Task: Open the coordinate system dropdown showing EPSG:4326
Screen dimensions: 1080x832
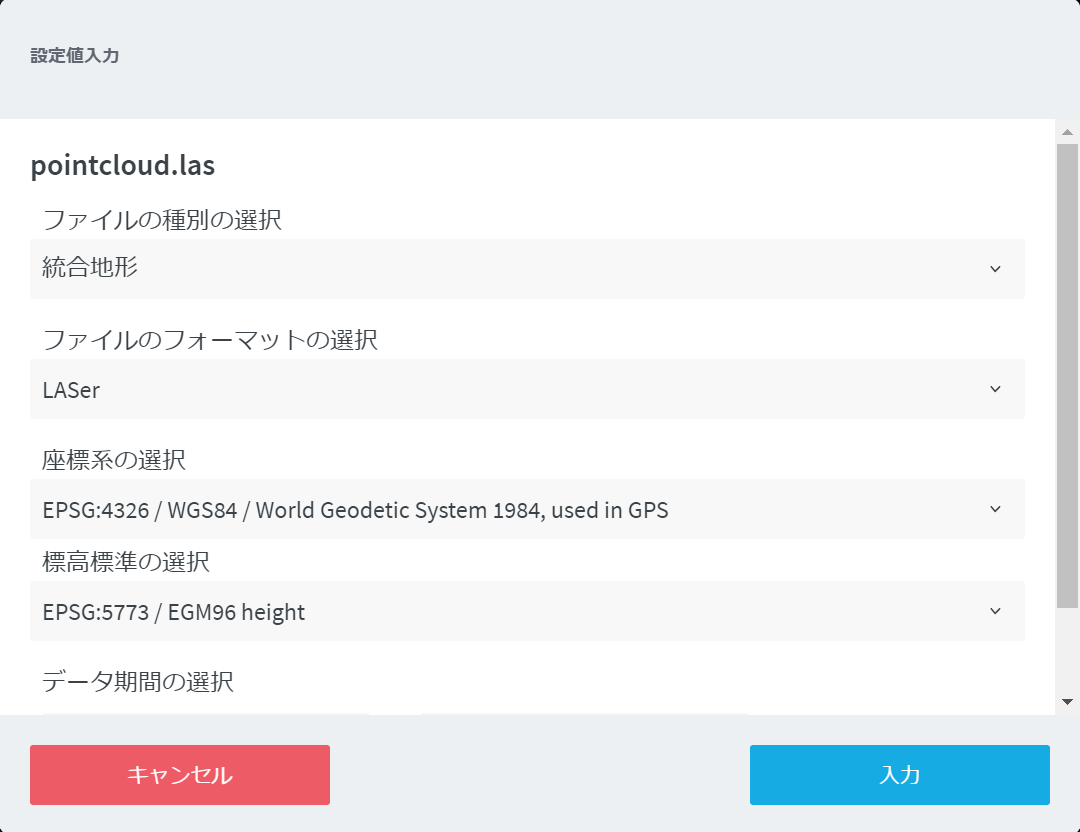Action: click(527, 509)
